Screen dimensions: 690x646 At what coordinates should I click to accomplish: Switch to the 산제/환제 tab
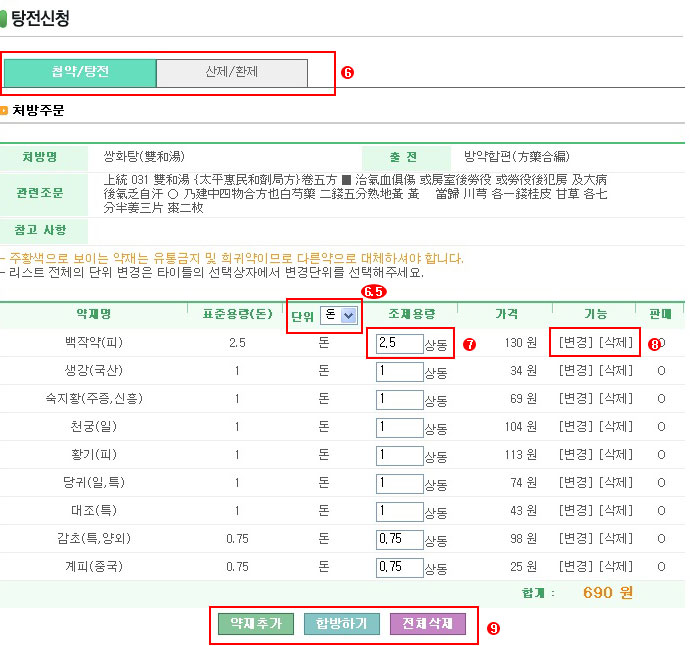pyautogui.click(x=231, y=73)
